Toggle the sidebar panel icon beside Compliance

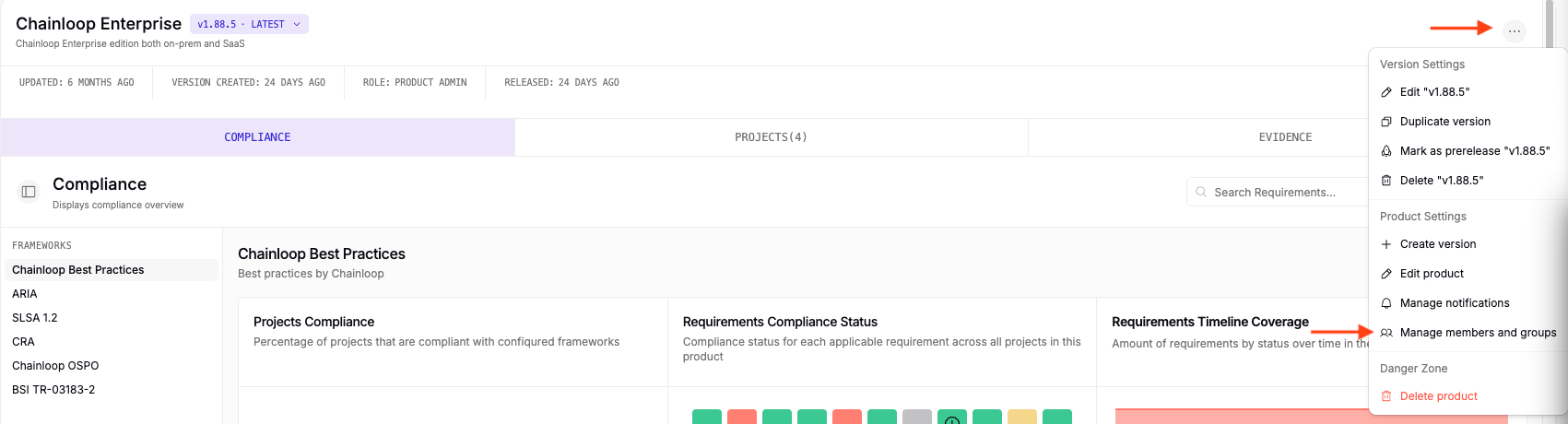pyautogui.click(x=29, y=192)
